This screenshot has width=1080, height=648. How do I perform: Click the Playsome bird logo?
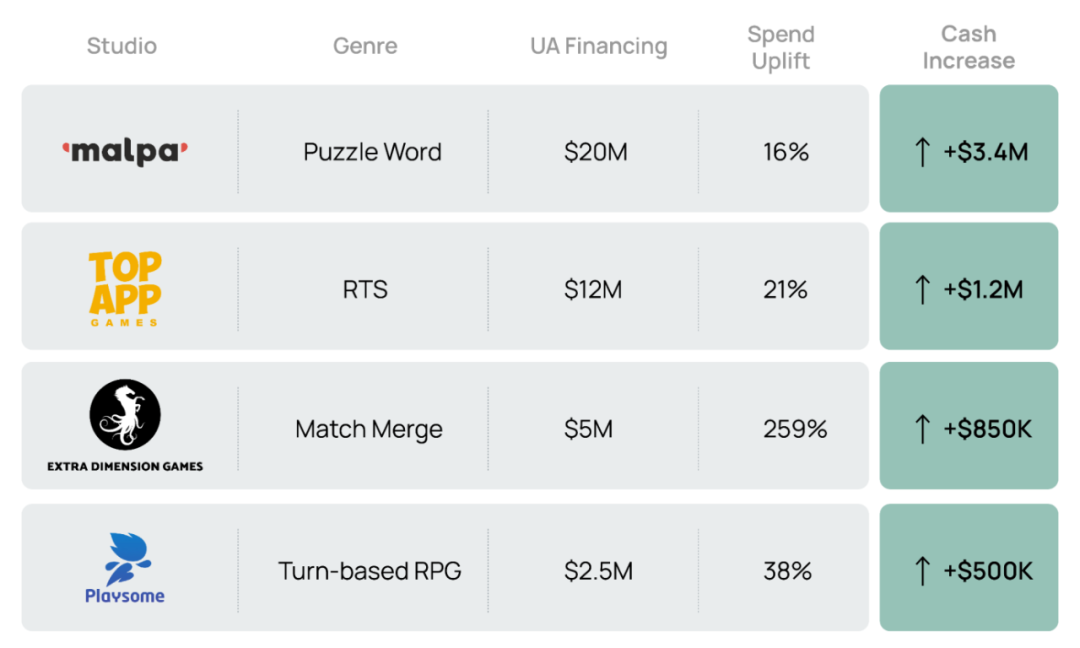point(125,558)
